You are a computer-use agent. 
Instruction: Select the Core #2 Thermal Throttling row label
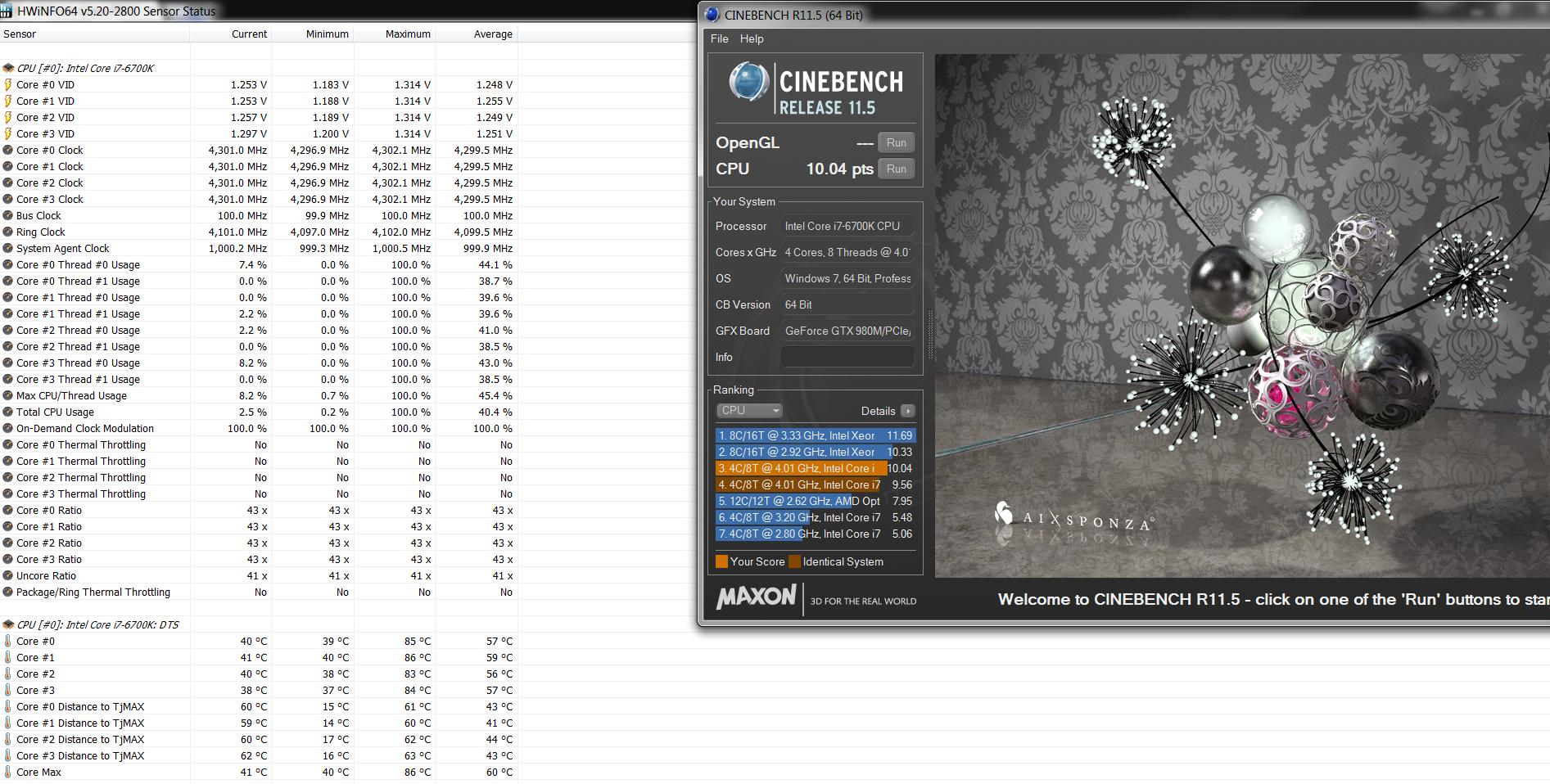(x=81, y=478)
